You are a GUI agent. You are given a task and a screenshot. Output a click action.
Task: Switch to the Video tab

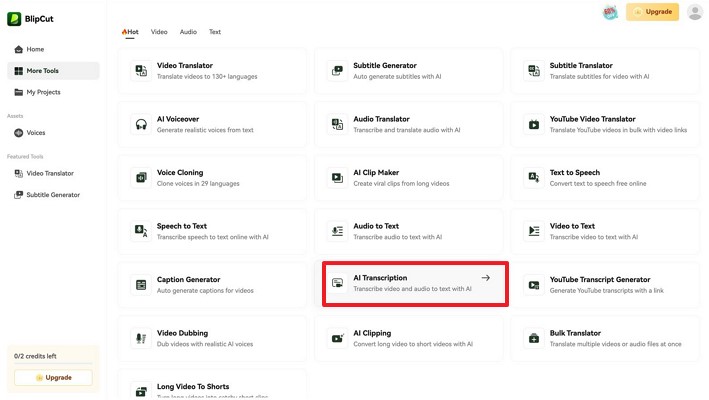pos(159,32)
